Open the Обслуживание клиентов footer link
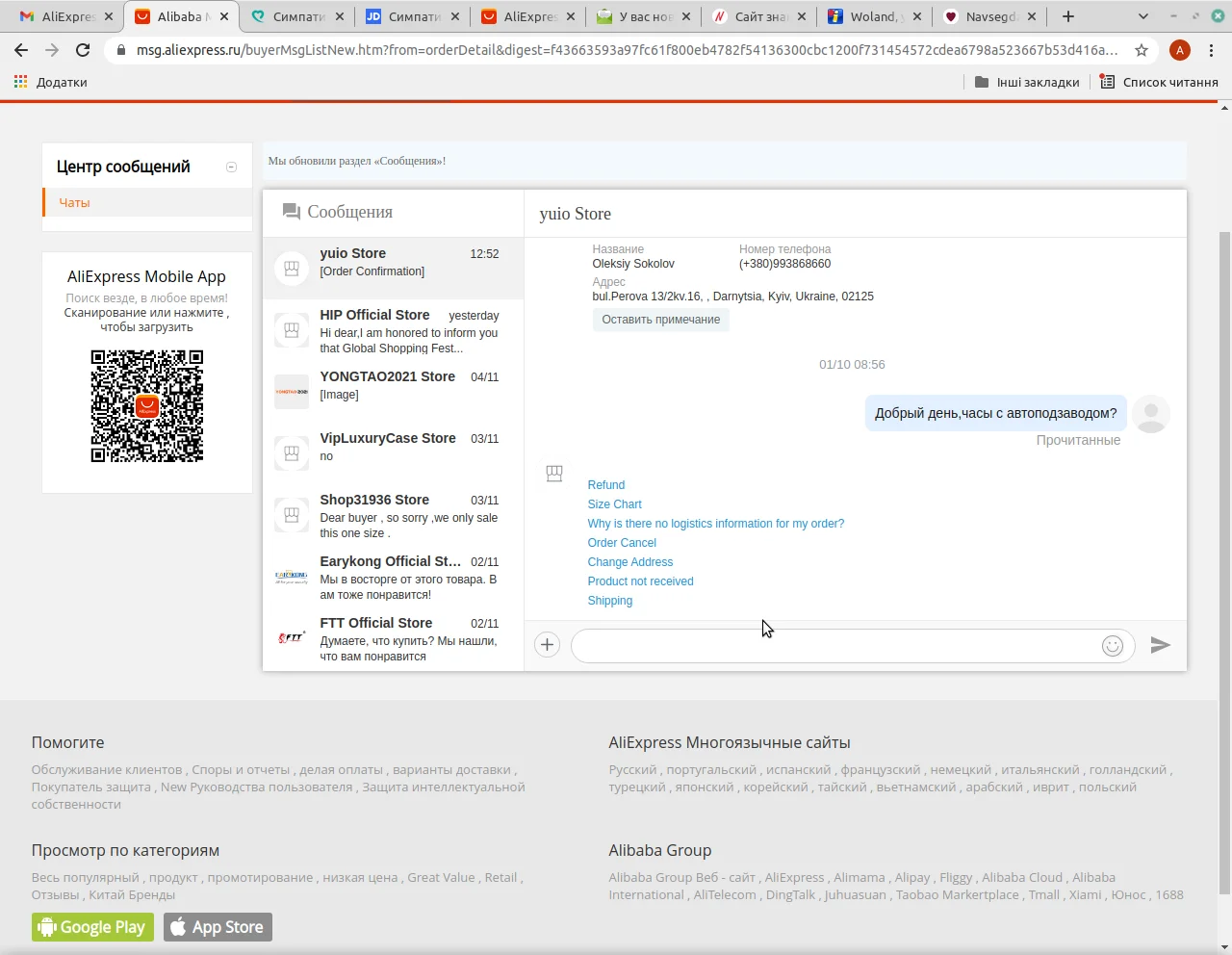This screenshot has width=1232, height=955. click(107, 770)
